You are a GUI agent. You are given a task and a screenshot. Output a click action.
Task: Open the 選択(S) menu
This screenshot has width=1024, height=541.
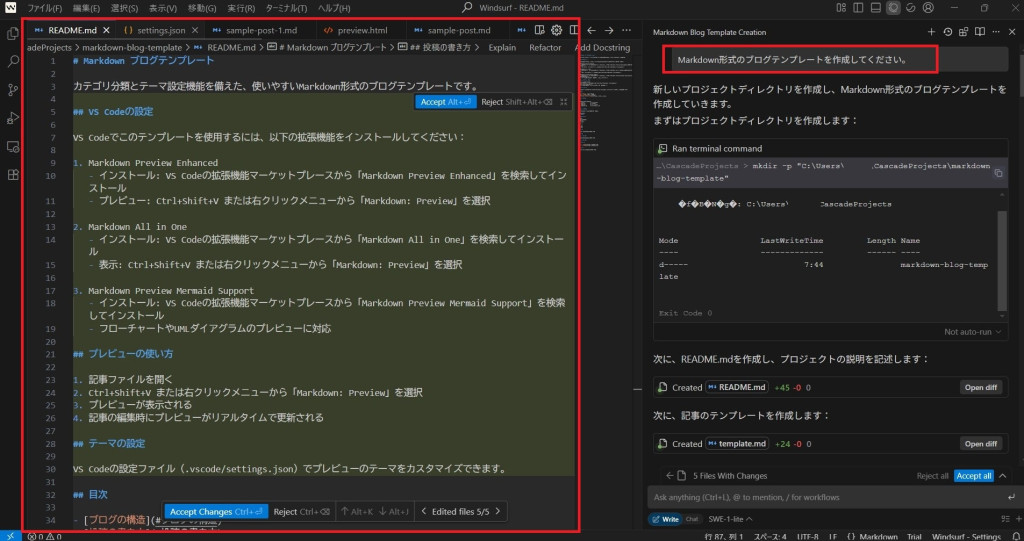124,8
